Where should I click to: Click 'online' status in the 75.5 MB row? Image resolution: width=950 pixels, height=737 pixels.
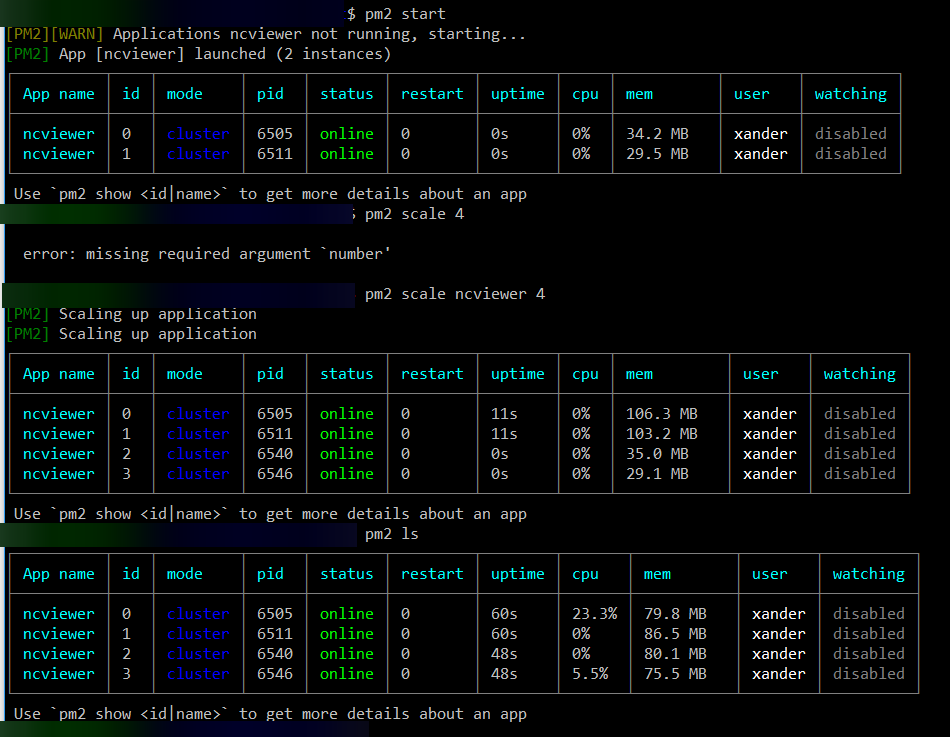click(x=347, y=674)
